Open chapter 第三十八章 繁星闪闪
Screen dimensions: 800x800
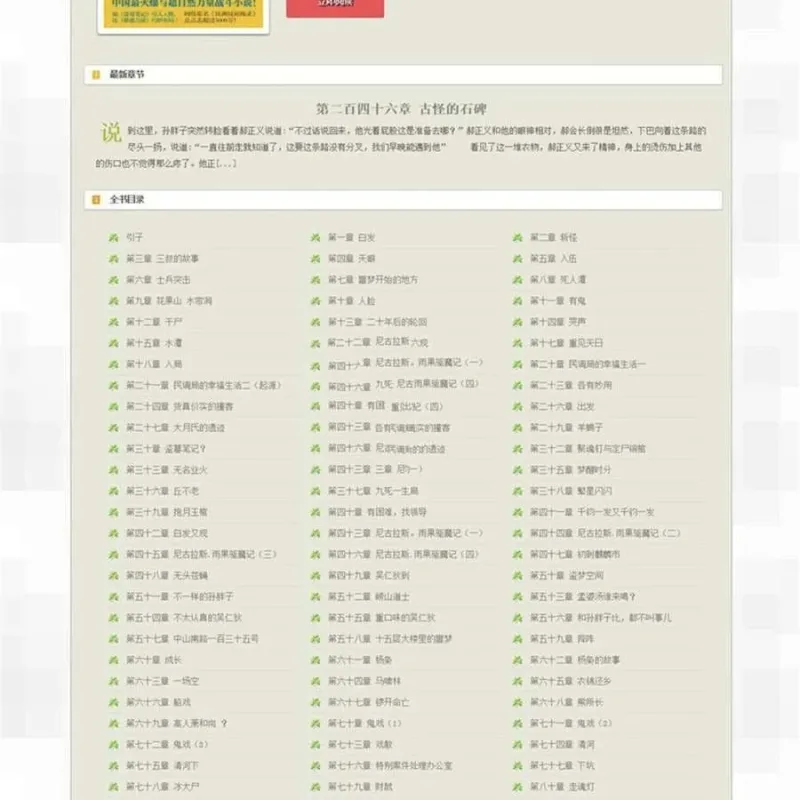pyautogui.click(x=571, y=491)
